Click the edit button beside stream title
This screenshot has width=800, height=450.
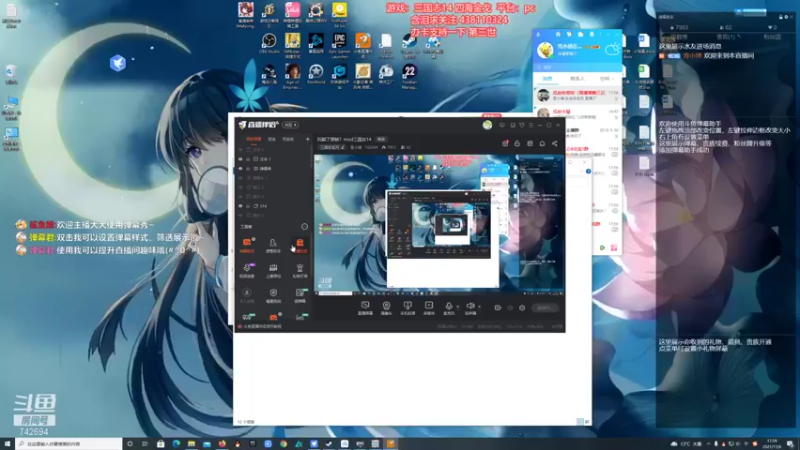(381, 139)
